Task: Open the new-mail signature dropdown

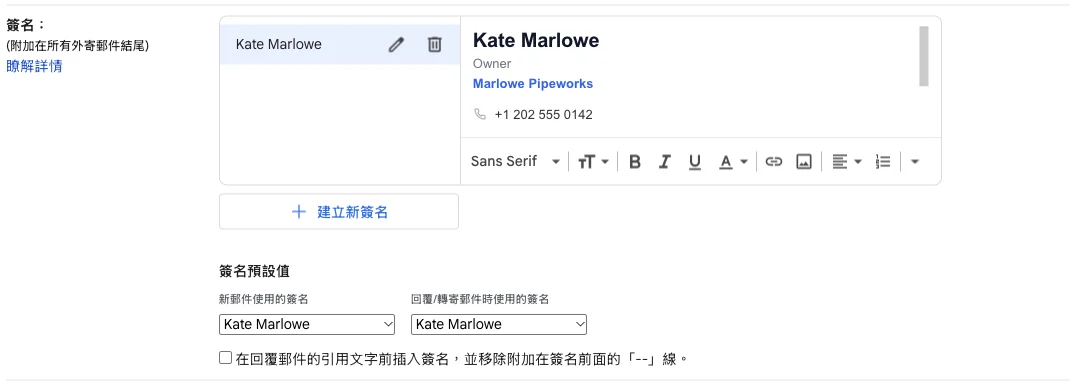Action: pyautogui.click(x=307, y=324)
